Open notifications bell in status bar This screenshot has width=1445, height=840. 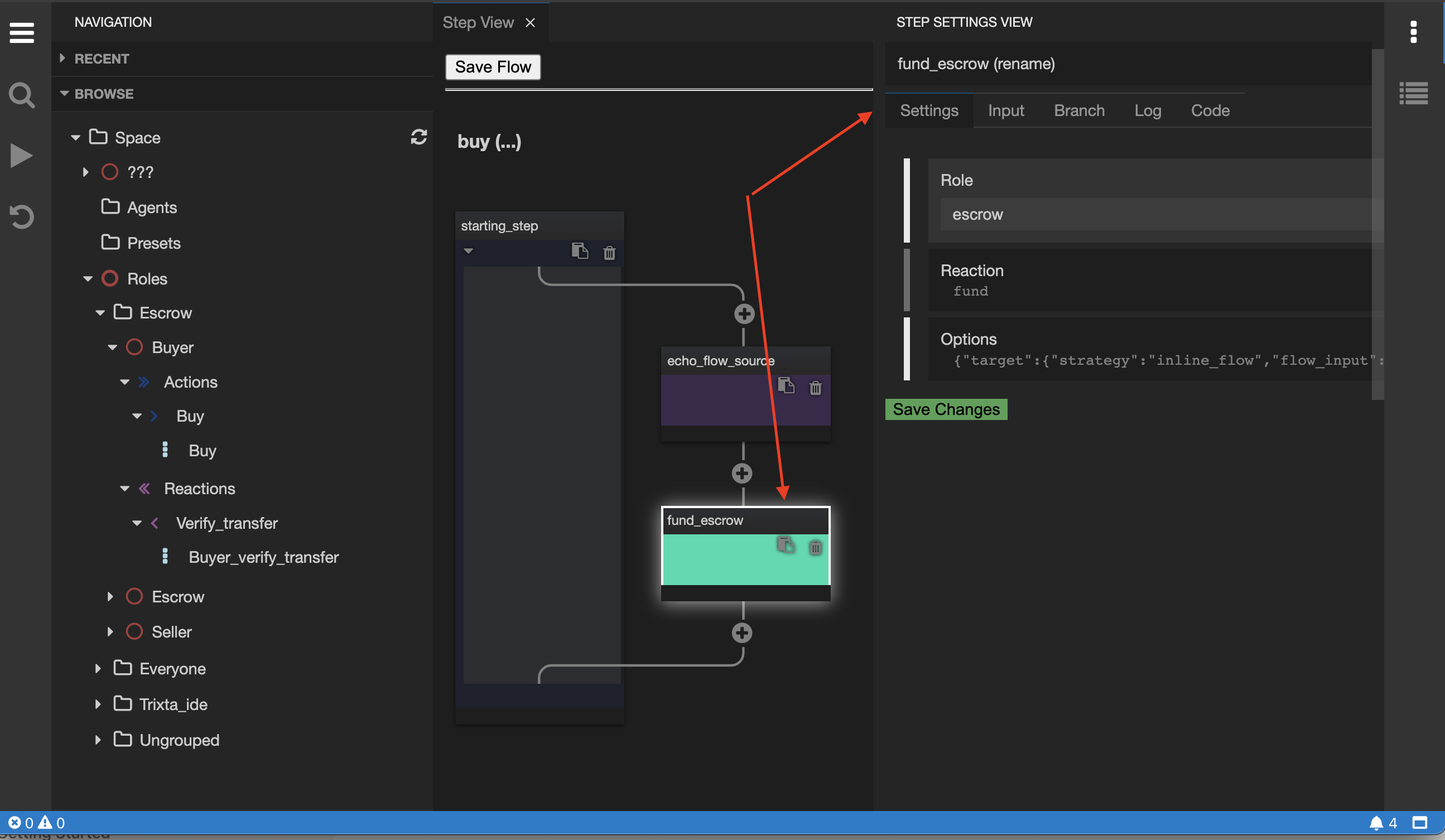coord(1383,823)
